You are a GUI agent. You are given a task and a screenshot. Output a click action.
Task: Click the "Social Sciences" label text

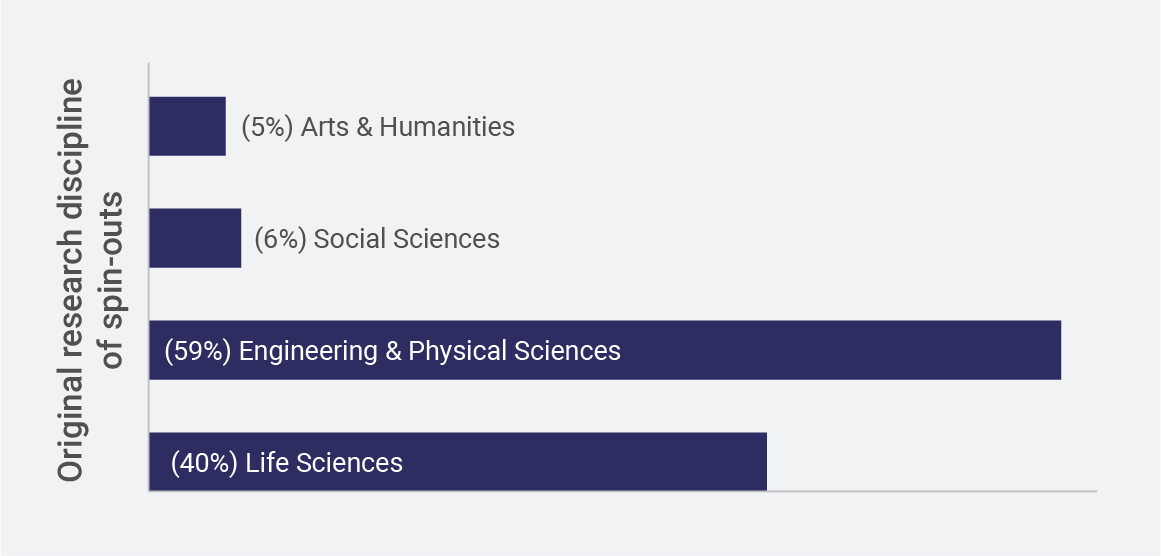[x=406, y=239]
